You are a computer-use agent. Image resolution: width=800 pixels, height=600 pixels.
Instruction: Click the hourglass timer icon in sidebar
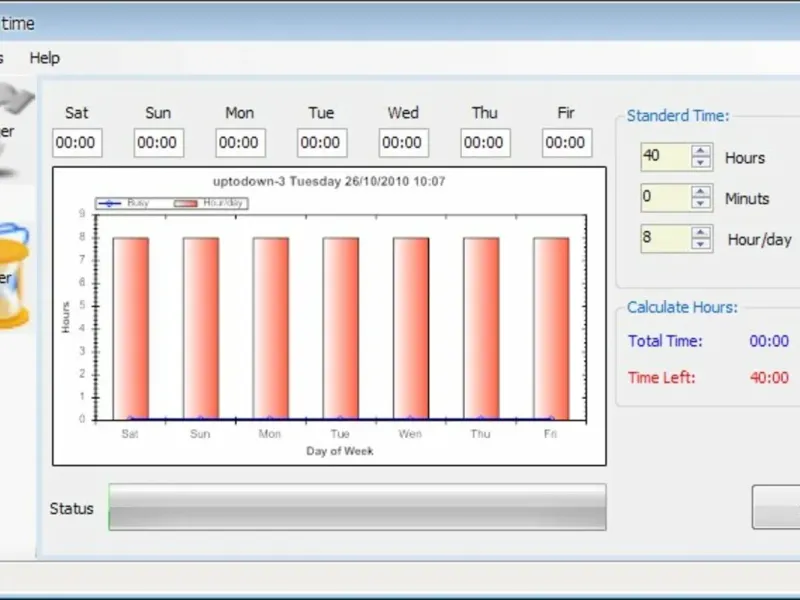coord(14,276)
